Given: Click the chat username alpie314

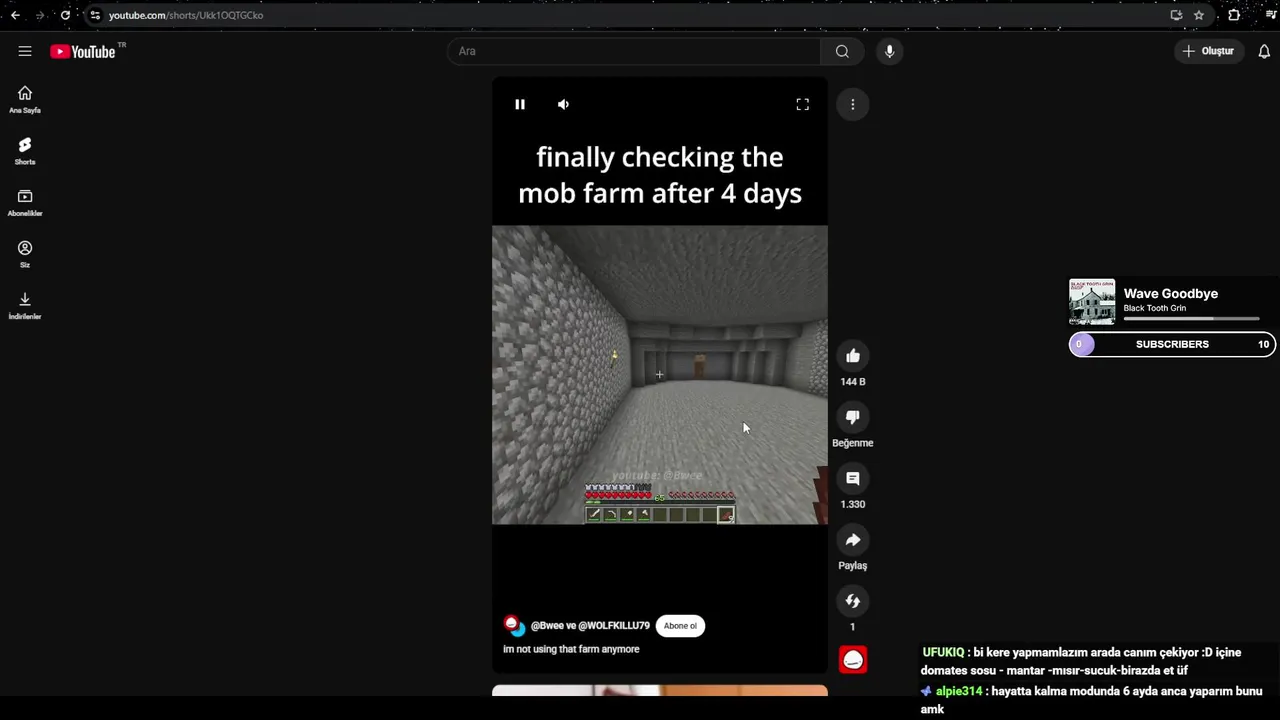Looking at the screenshot, I should tap(959, 691).
